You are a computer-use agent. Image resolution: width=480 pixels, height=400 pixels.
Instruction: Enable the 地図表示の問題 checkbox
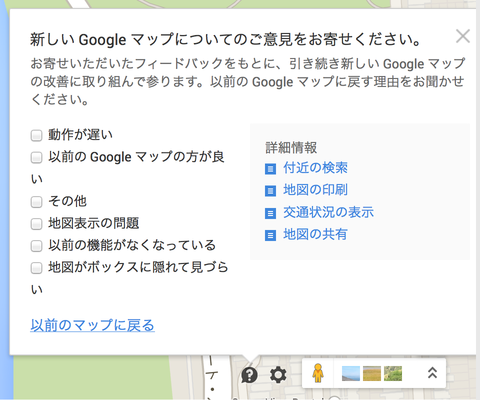click(x=36, y=224)
